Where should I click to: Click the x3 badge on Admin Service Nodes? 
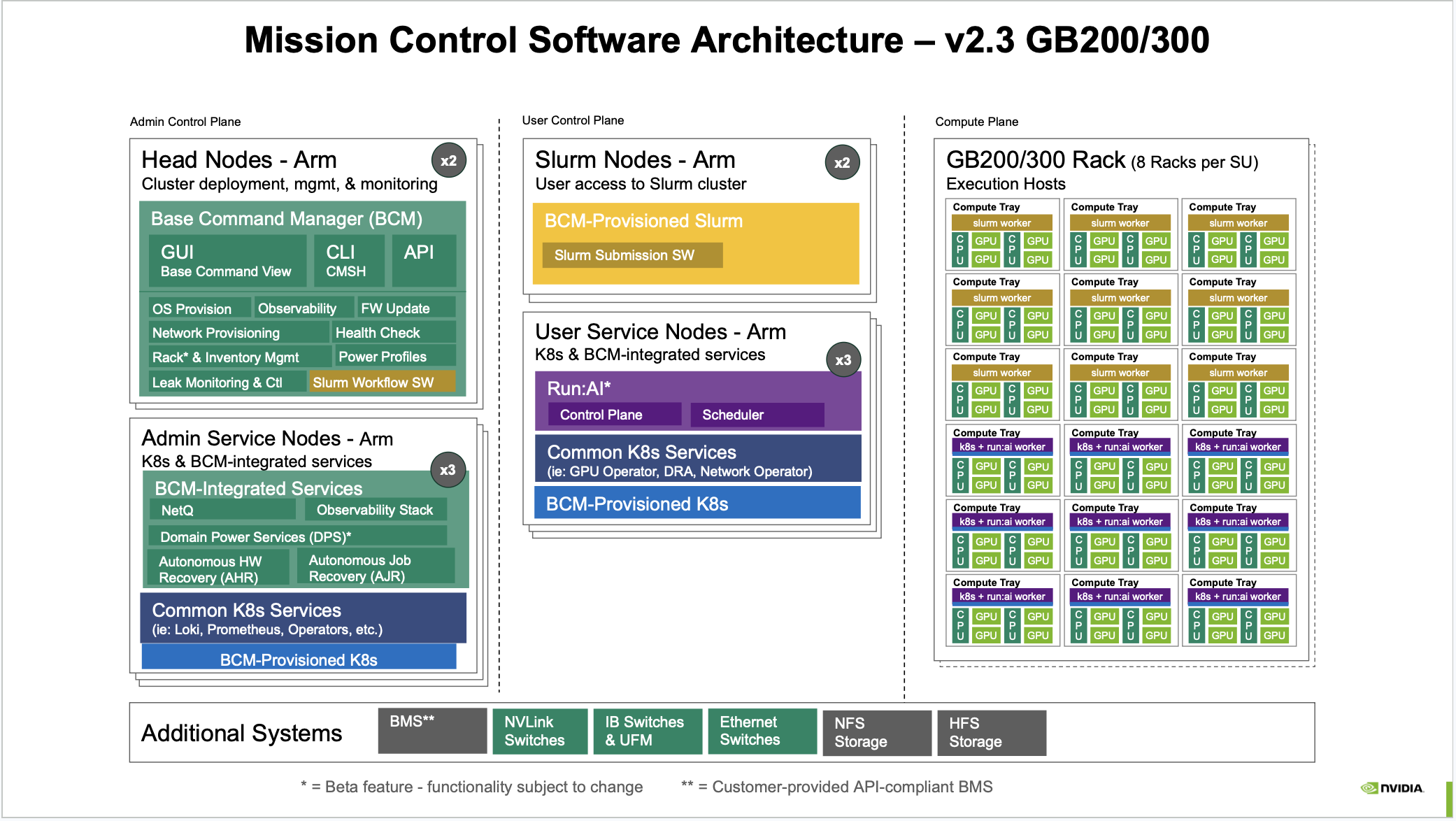click(448, 469)
